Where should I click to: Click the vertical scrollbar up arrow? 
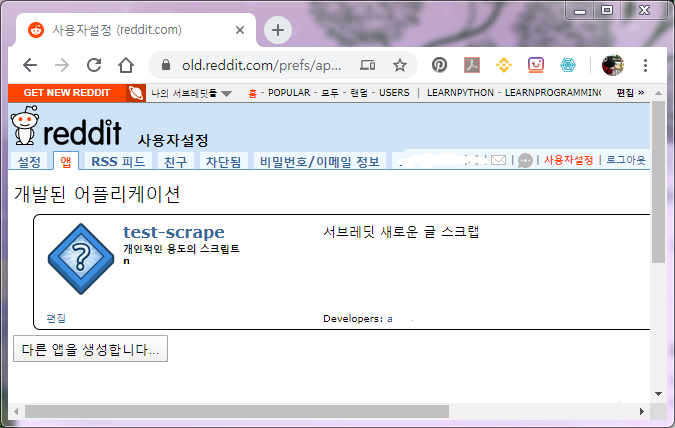[x=658, y=93]
